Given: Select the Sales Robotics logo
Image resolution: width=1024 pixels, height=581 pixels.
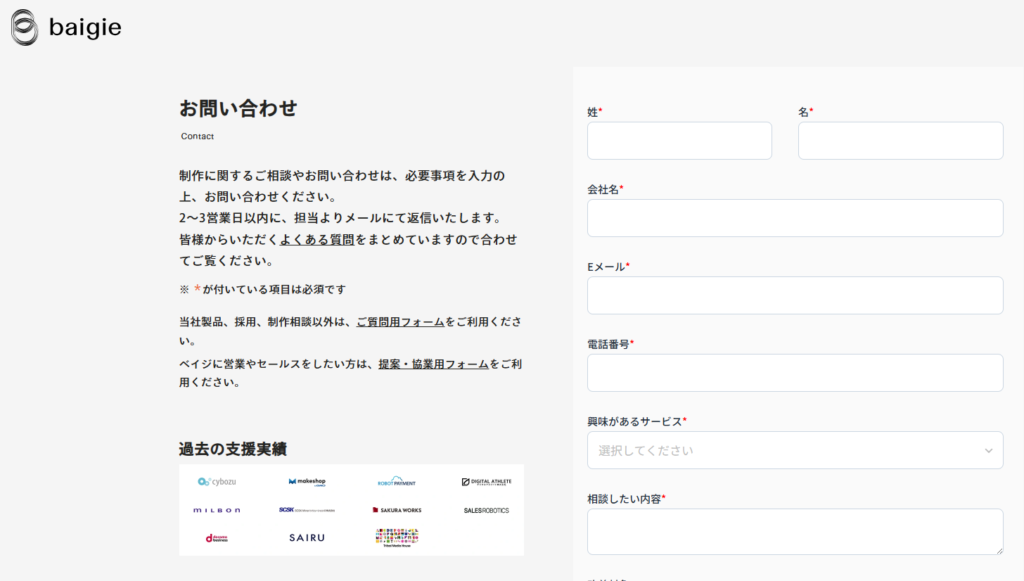Looking at the screenshot, I should (x=486, y=510).
